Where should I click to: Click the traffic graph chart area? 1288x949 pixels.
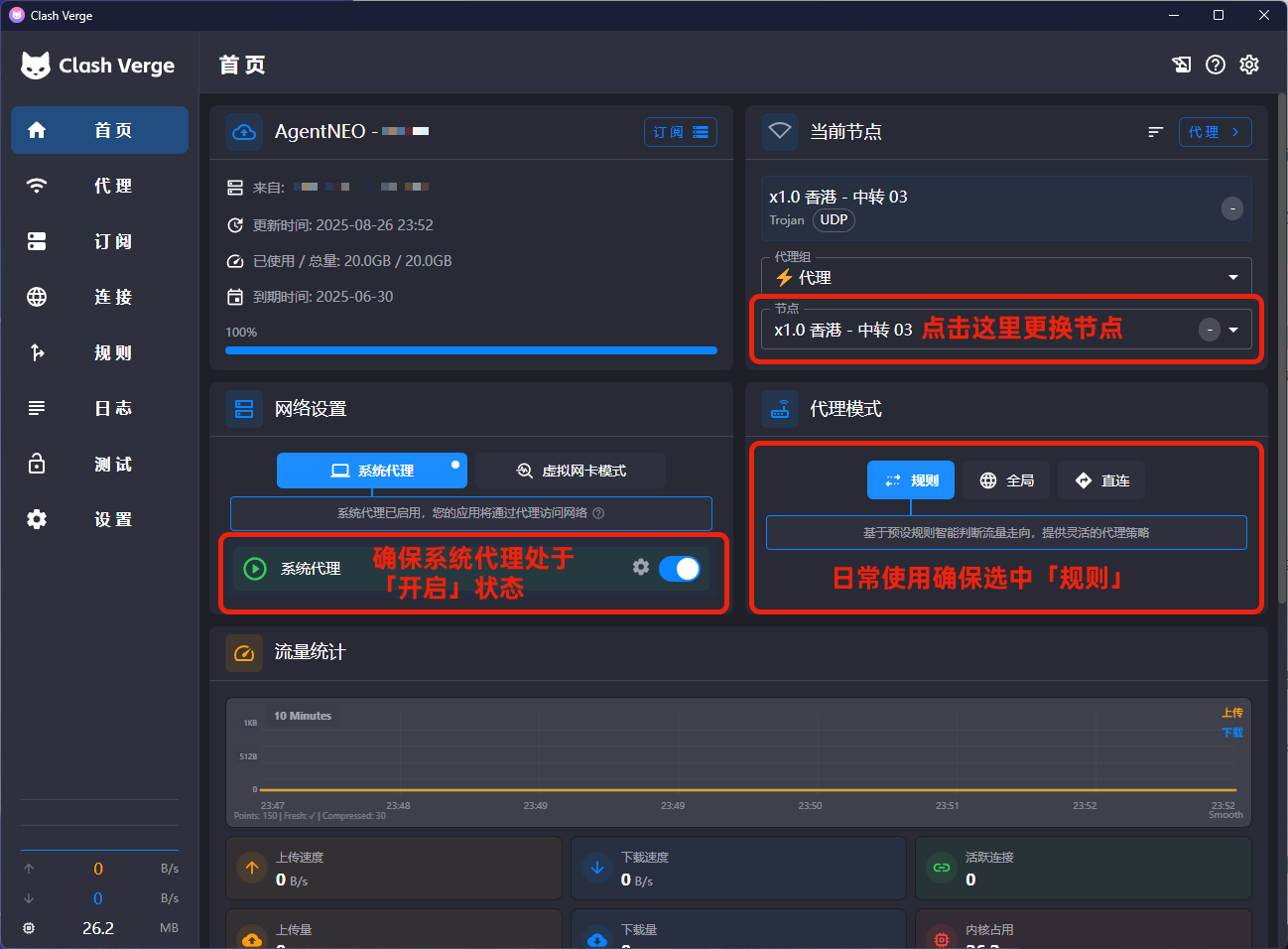pyautogui.click(x=738, y=762)
